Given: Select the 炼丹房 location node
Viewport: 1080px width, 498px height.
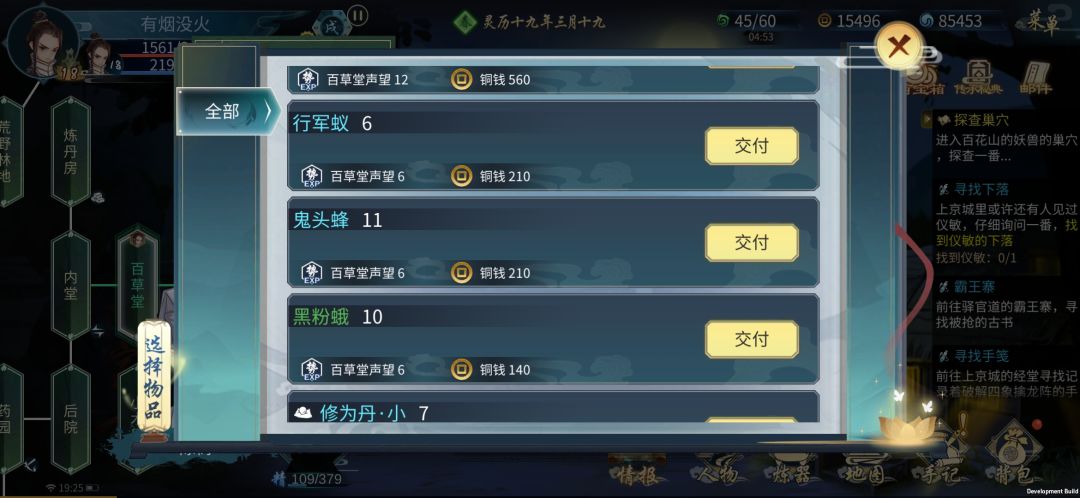Looking at the screenshot, I should (71, 150).
